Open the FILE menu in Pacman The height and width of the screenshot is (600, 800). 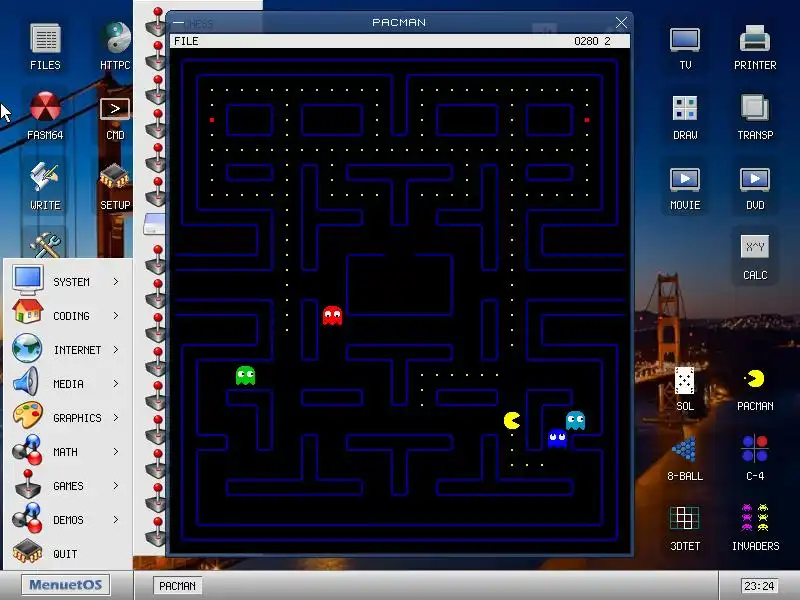coord(186,41)
